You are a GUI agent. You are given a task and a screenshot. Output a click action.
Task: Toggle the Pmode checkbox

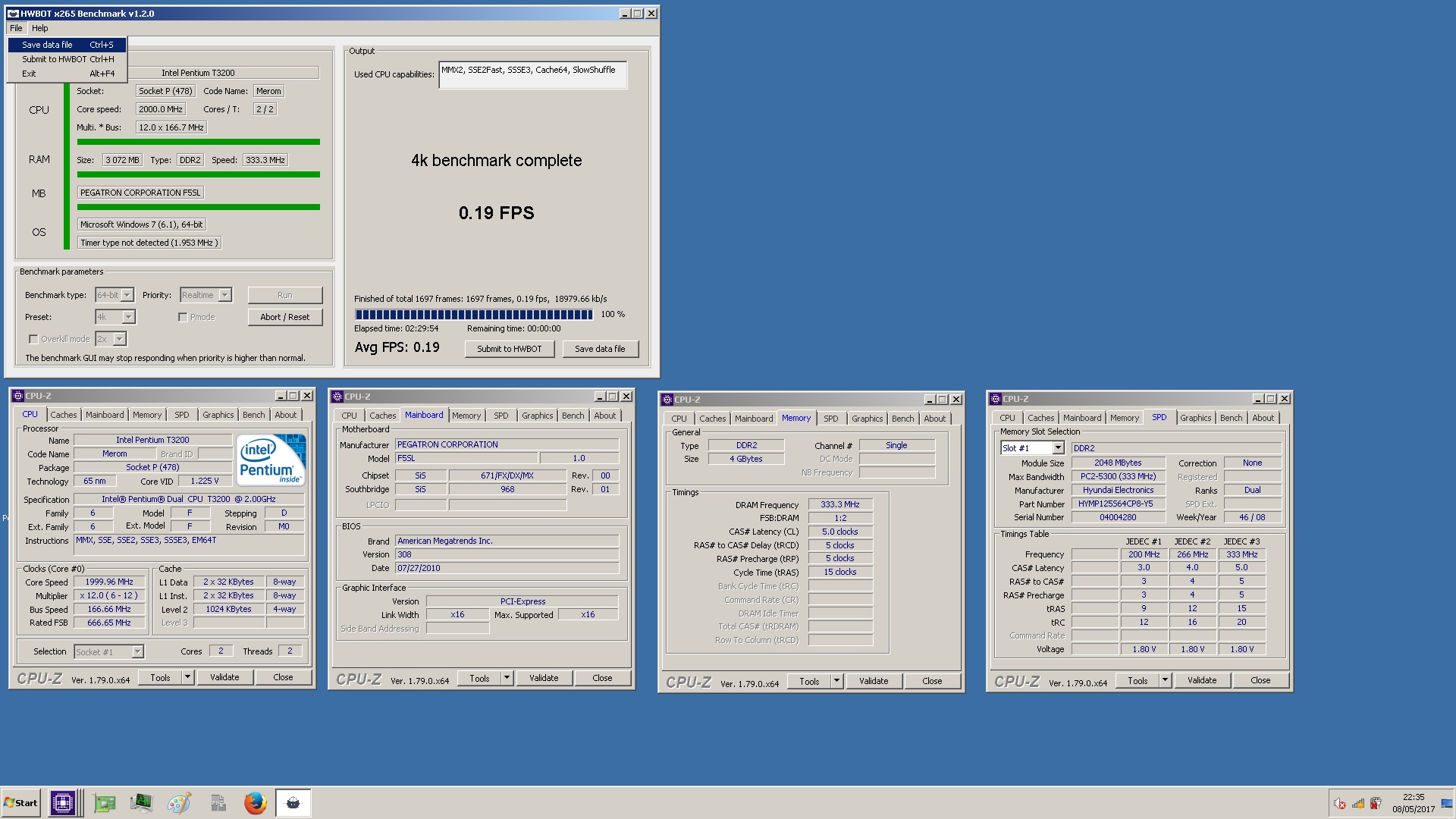[x=183, y=317]
